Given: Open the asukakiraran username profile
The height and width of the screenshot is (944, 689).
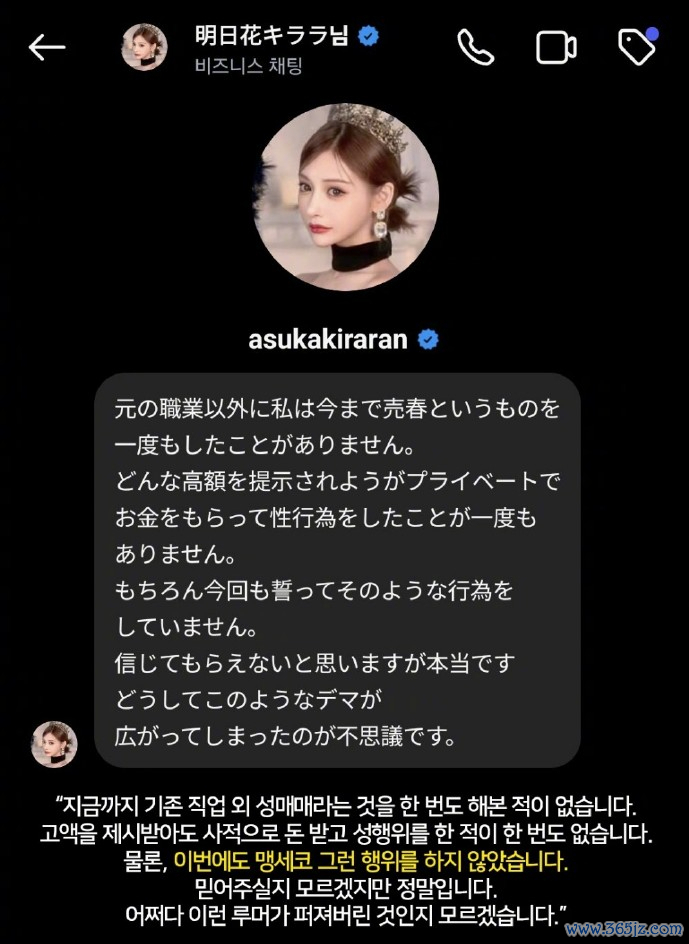Looking at the screenshot, I should coord(328,340).
